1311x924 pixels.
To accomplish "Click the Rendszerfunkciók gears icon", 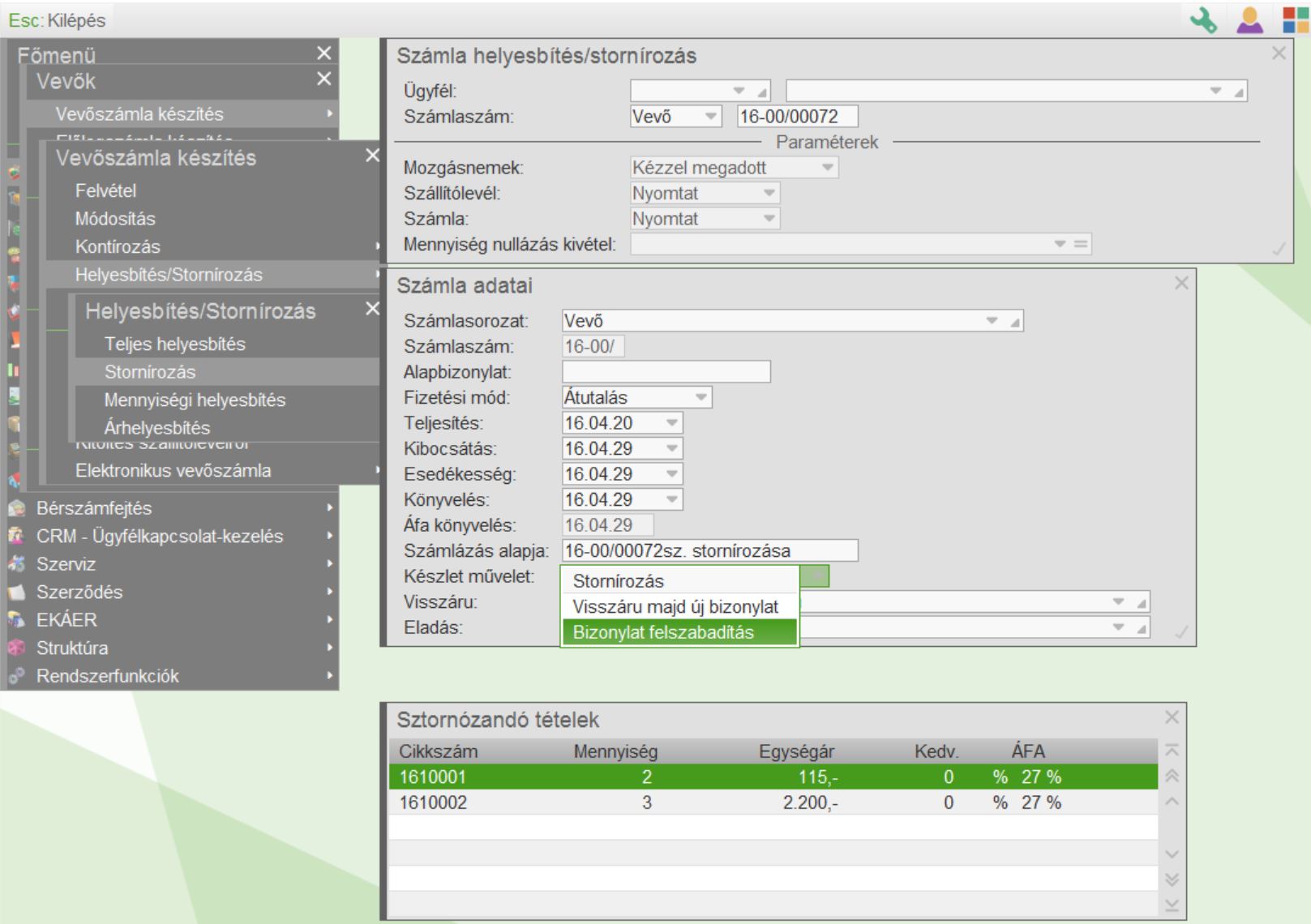I will (x=15, y=676).
